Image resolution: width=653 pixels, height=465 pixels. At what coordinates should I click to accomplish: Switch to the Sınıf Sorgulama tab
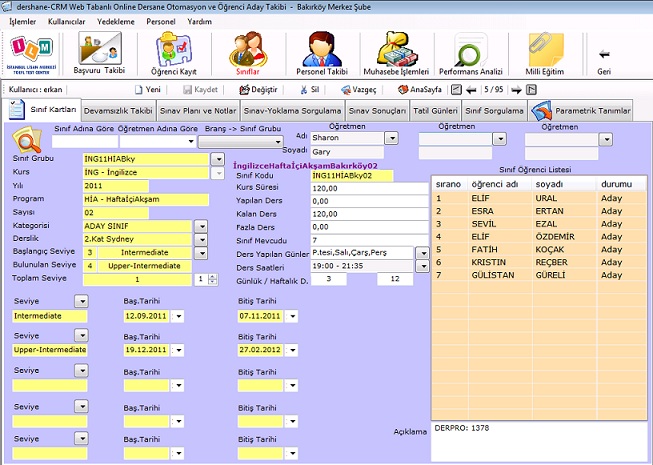494,111
